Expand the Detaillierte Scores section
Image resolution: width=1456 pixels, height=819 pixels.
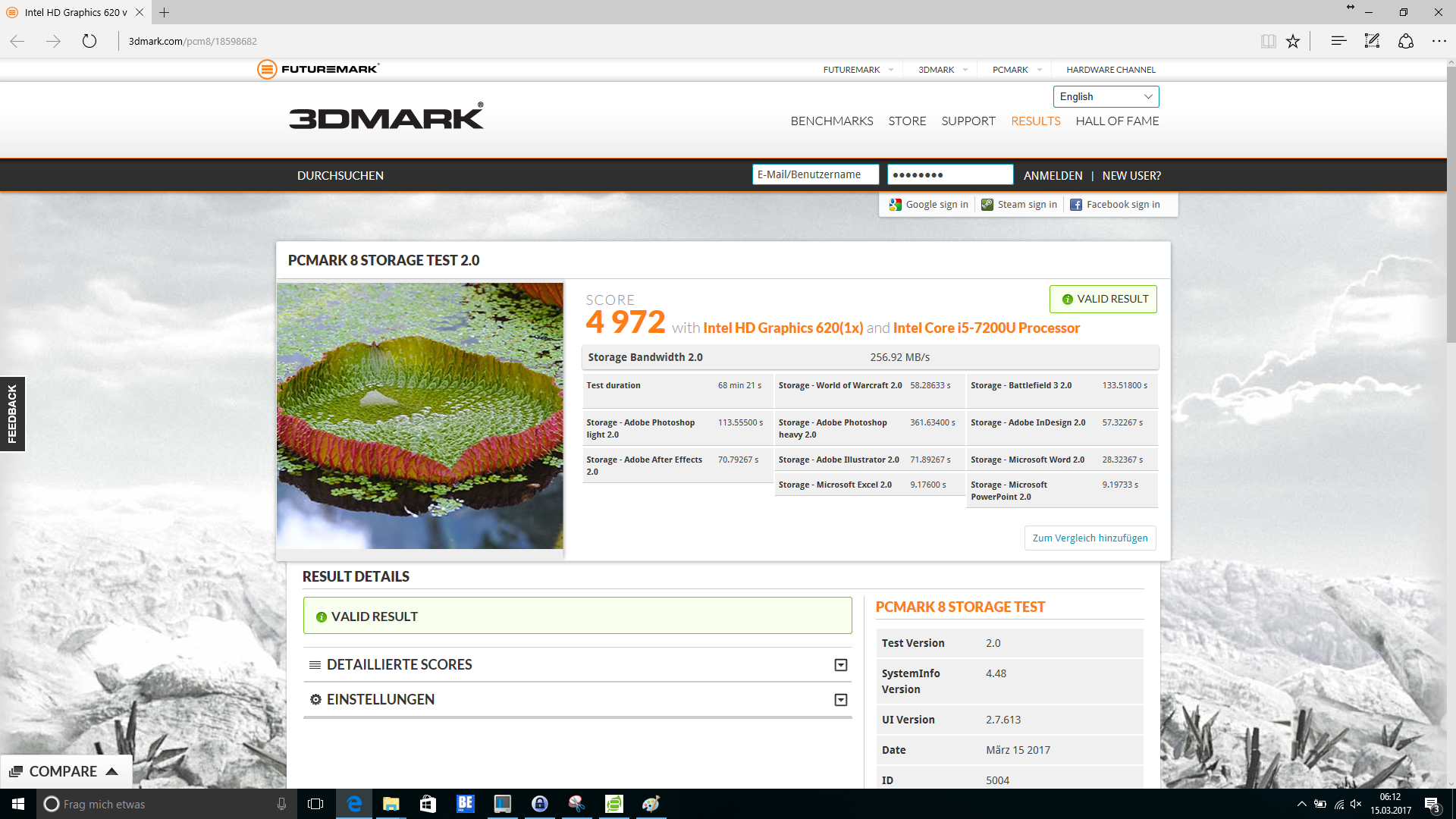(840, 665)
